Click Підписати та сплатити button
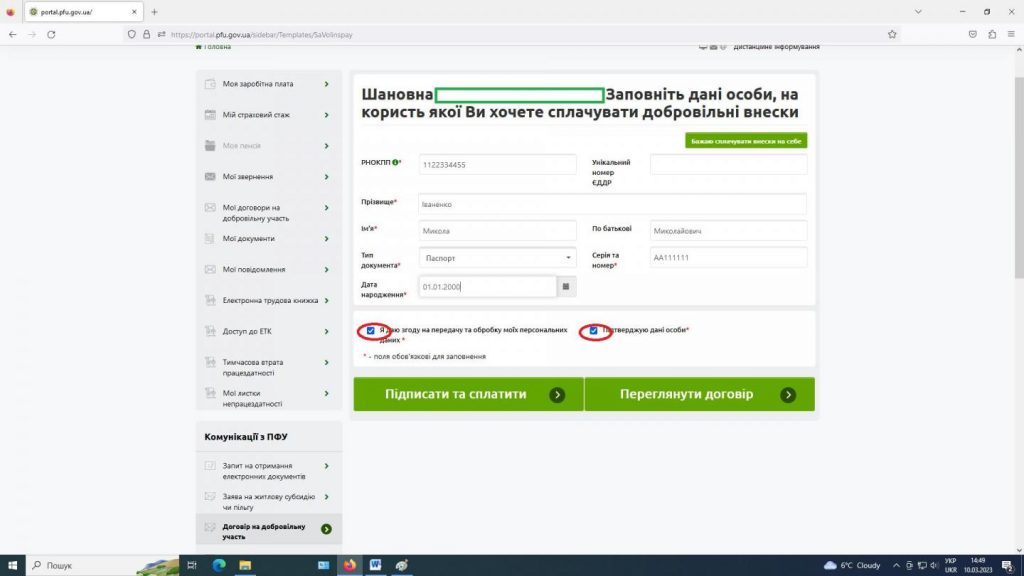This screenshot has width=1024, height=576. tap(468, 394)
